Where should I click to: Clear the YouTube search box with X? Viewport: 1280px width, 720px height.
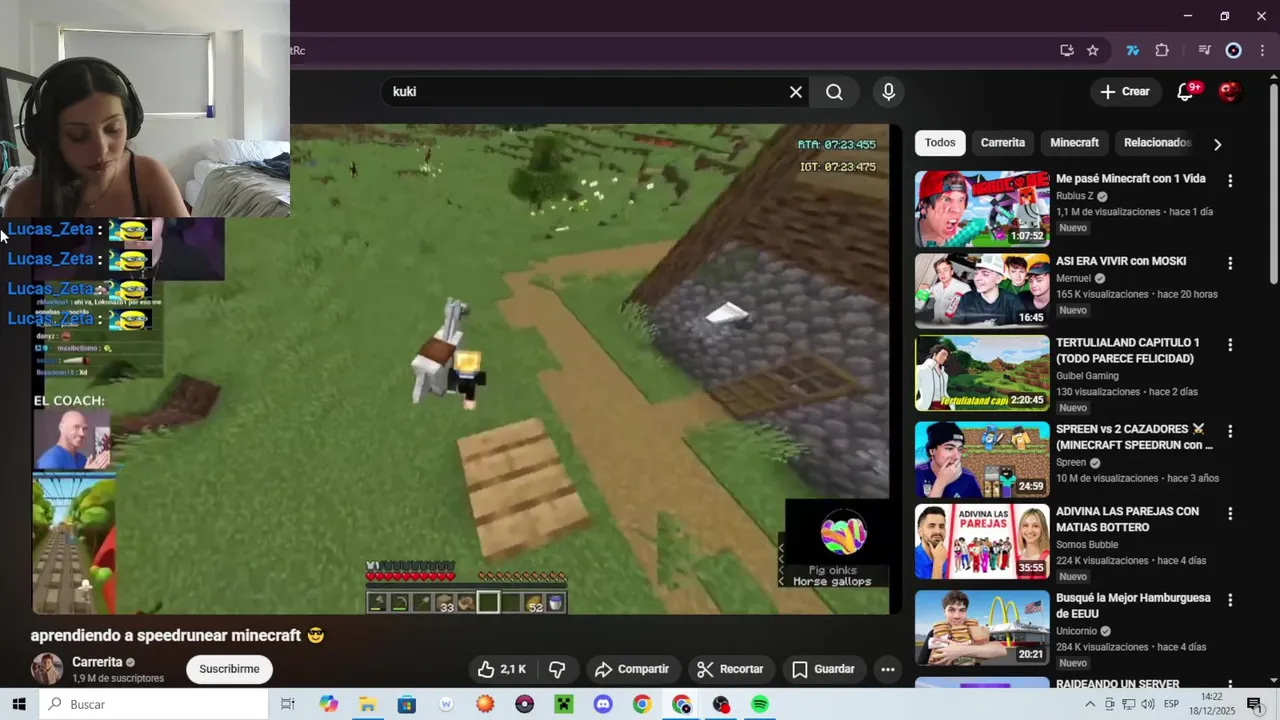tap(796, 92)
